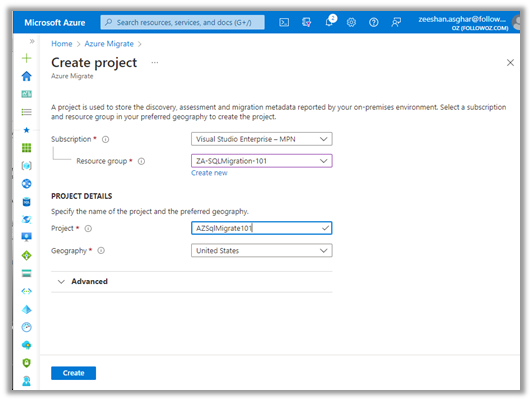Open Resource groups cube icon in sidebar
532x401 pixels.
[26, 166]
